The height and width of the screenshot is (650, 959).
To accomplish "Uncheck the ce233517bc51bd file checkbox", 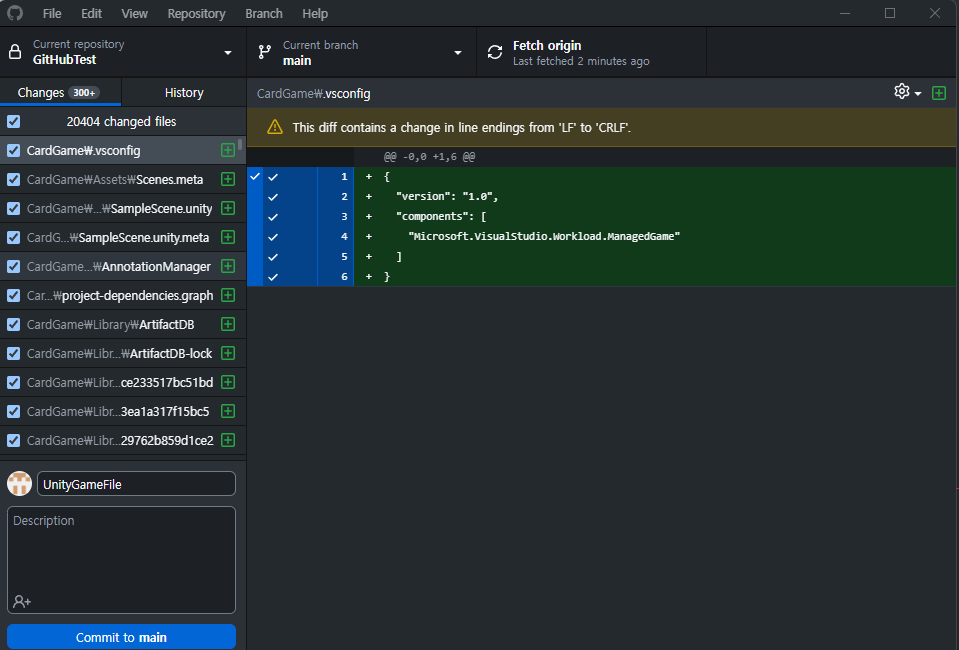I will pyautogui.click(x=13, y=382).
